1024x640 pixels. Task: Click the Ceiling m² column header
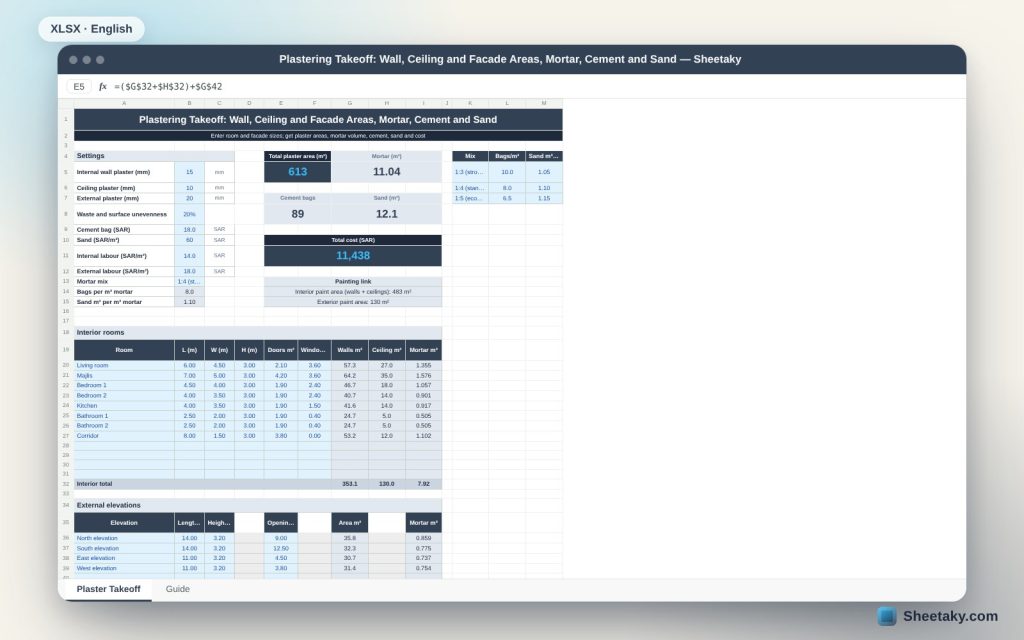(387, 350)
